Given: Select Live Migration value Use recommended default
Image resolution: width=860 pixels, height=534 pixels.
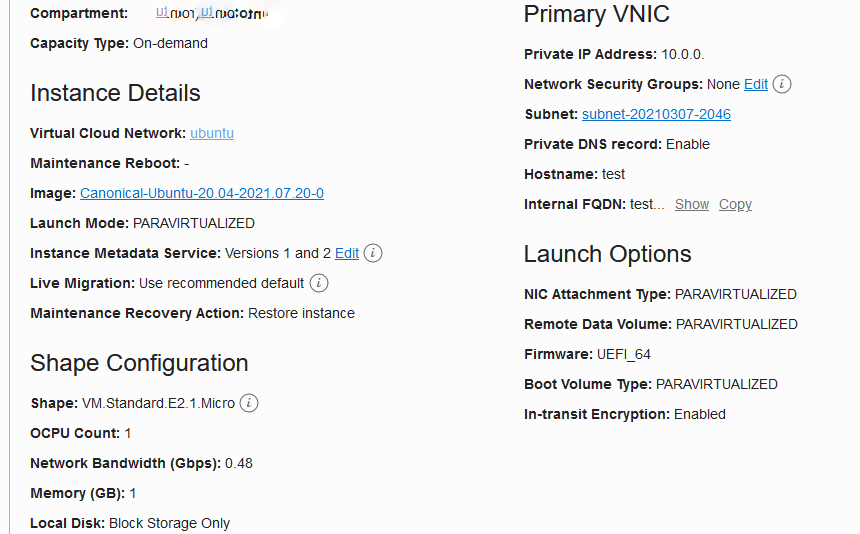Looking at the screenshot, I should pyautogui.click(x=221, y=283).
